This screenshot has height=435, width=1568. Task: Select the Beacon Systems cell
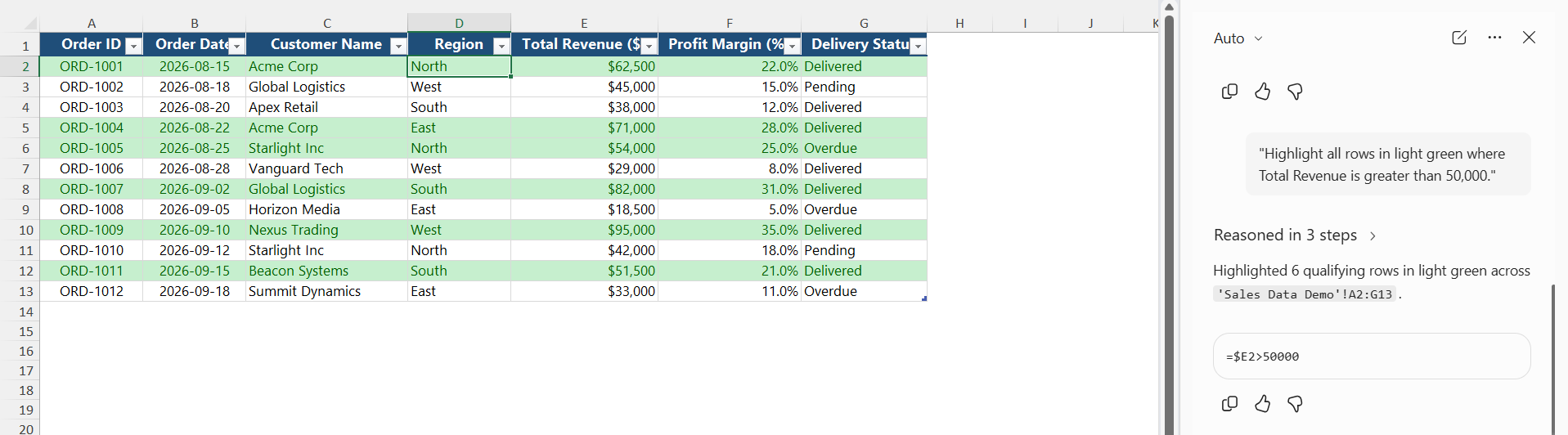(326, 271)
